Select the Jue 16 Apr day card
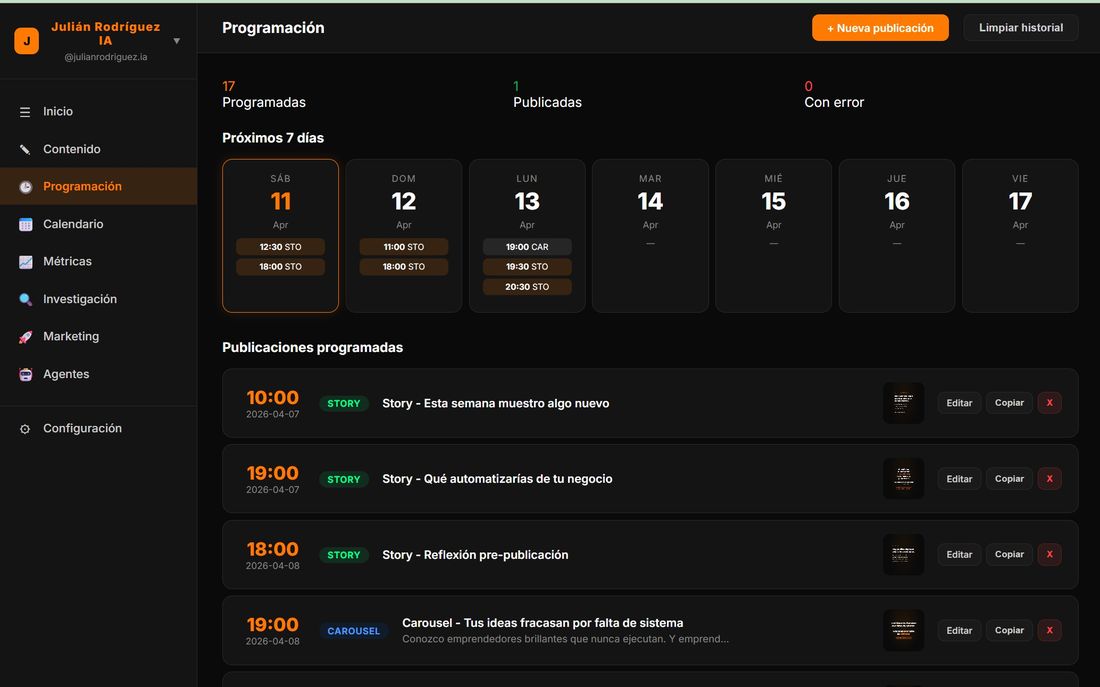Screen dimensions: 1100x687 (897, 236)
